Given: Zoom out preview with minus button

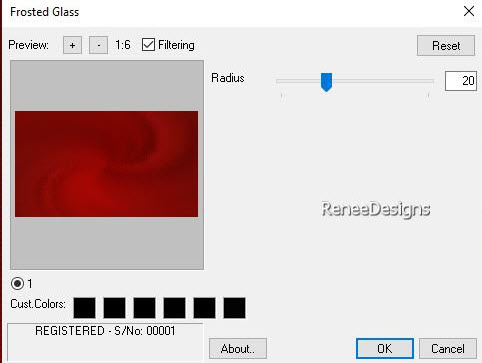Looking at the screenshot, I should (98, 45).
